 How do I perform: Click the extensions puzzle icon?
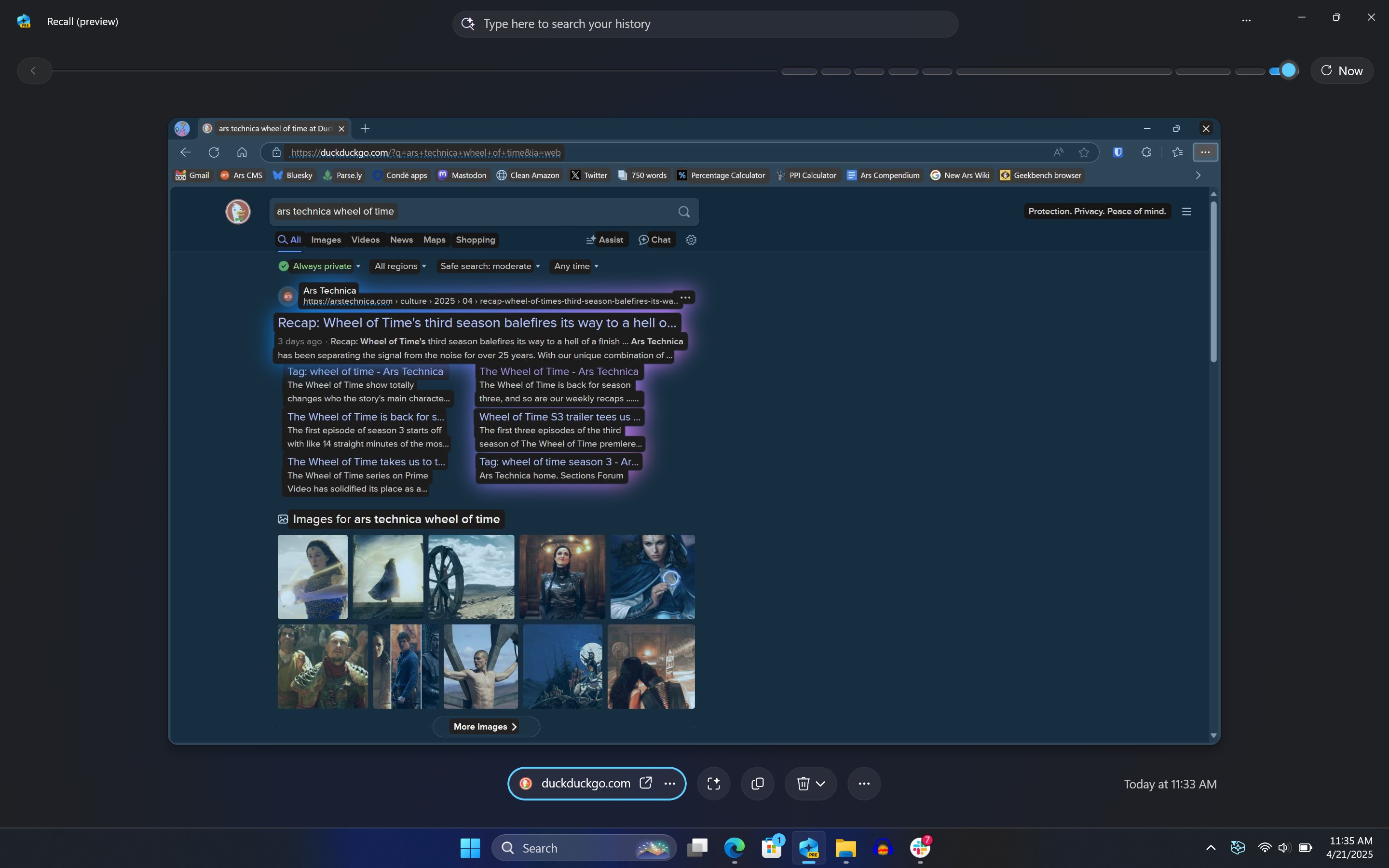pyautogui.click(x=1145, y=152)
